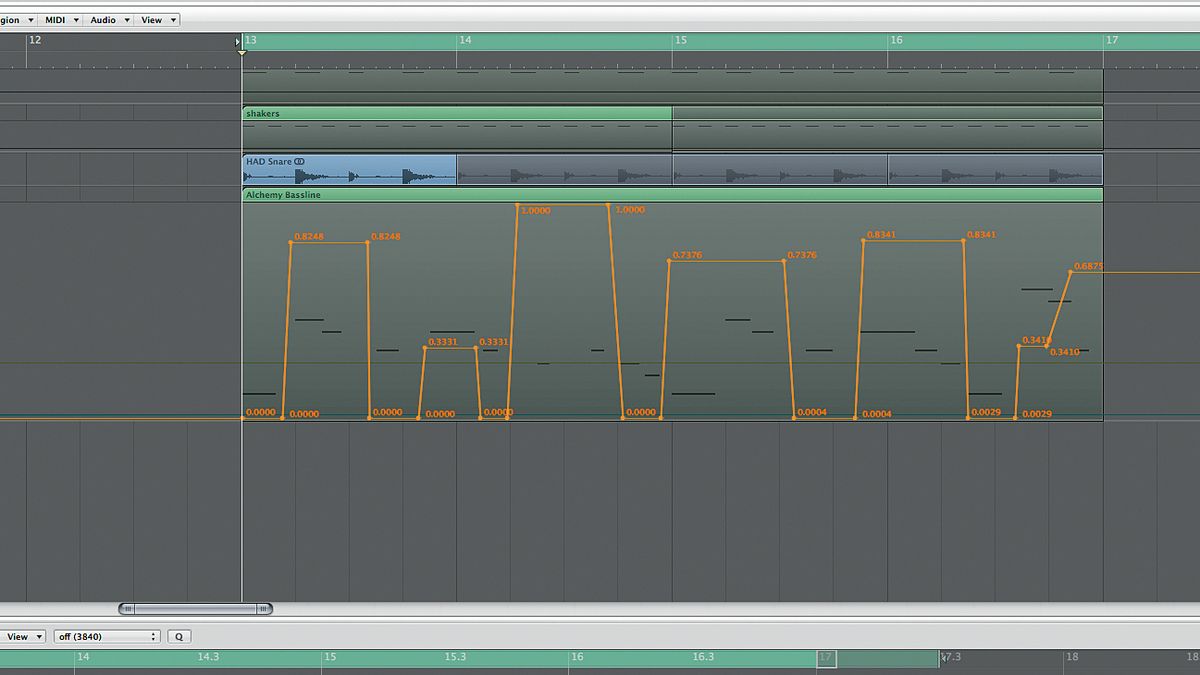This screenshot has width=1200, height=675.
Task: Click the automation point labeled 0.3331
Action: [x=424, y=348]
